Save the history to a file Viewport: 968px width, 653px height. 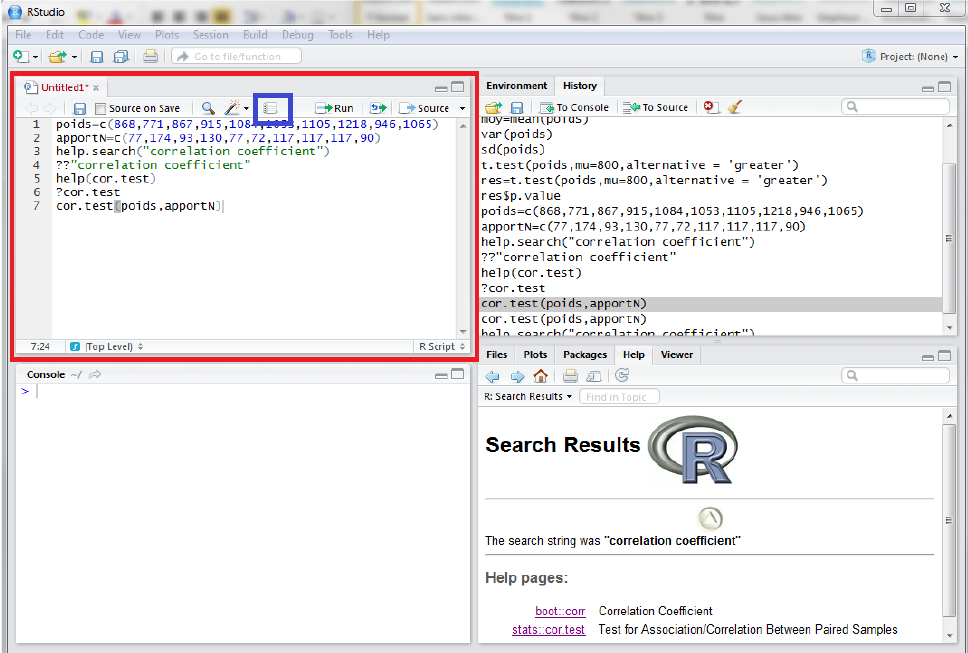click(x=517, y=107)
